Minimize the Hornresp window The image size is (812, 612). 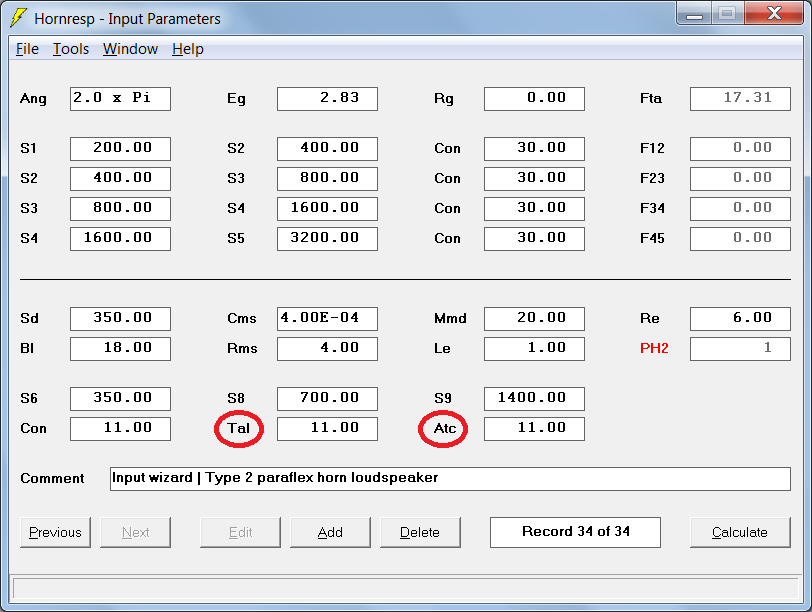694,14
